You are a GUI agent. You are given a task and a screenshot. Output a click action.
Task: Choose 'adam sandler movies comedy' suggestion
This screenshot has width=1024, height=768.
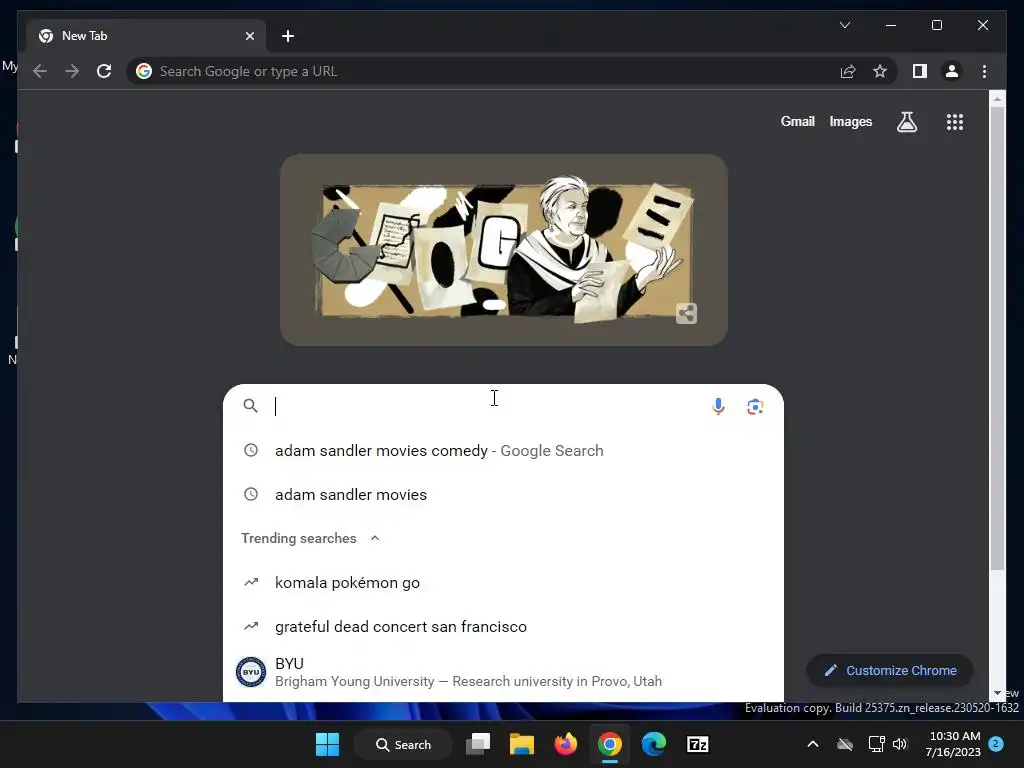point(503,451)
